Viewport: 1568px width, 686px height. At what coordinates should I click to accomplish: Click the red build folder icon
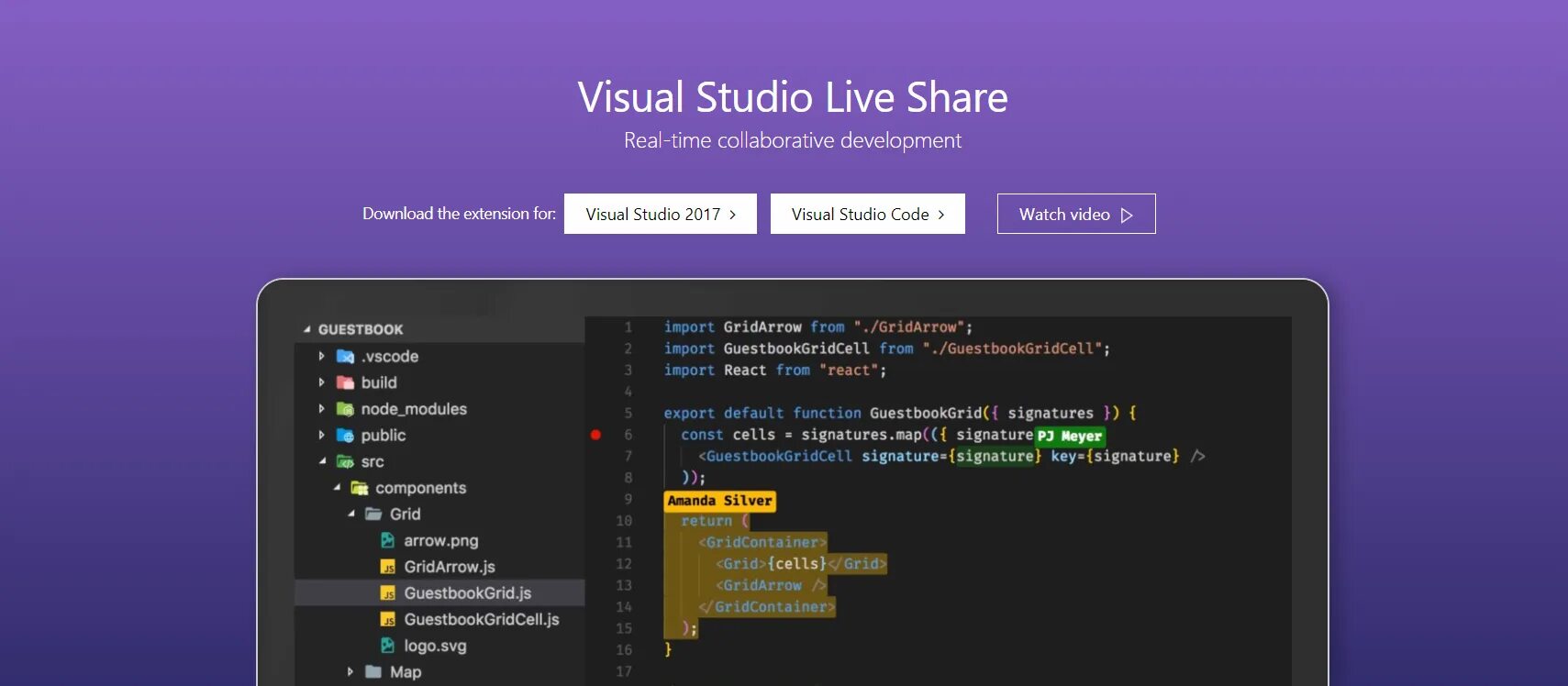pyautogui.click(x=345, y=382)
